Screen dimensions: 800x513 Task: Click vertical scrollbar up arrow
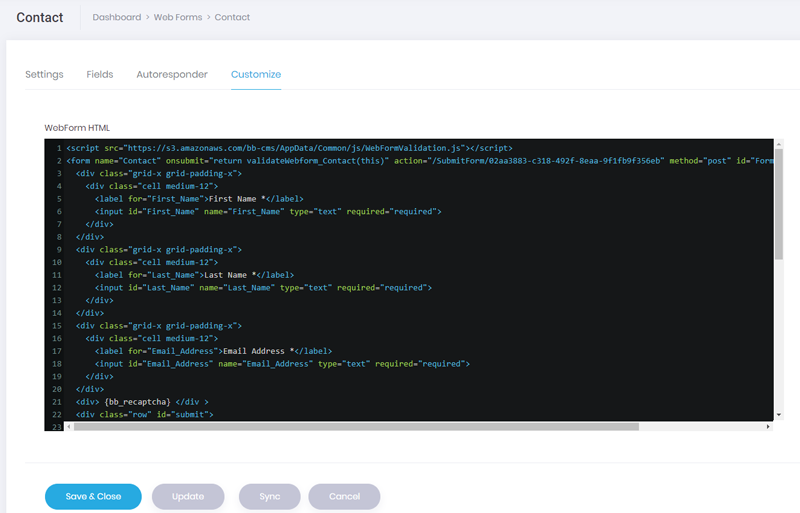(x=779, y=144)
